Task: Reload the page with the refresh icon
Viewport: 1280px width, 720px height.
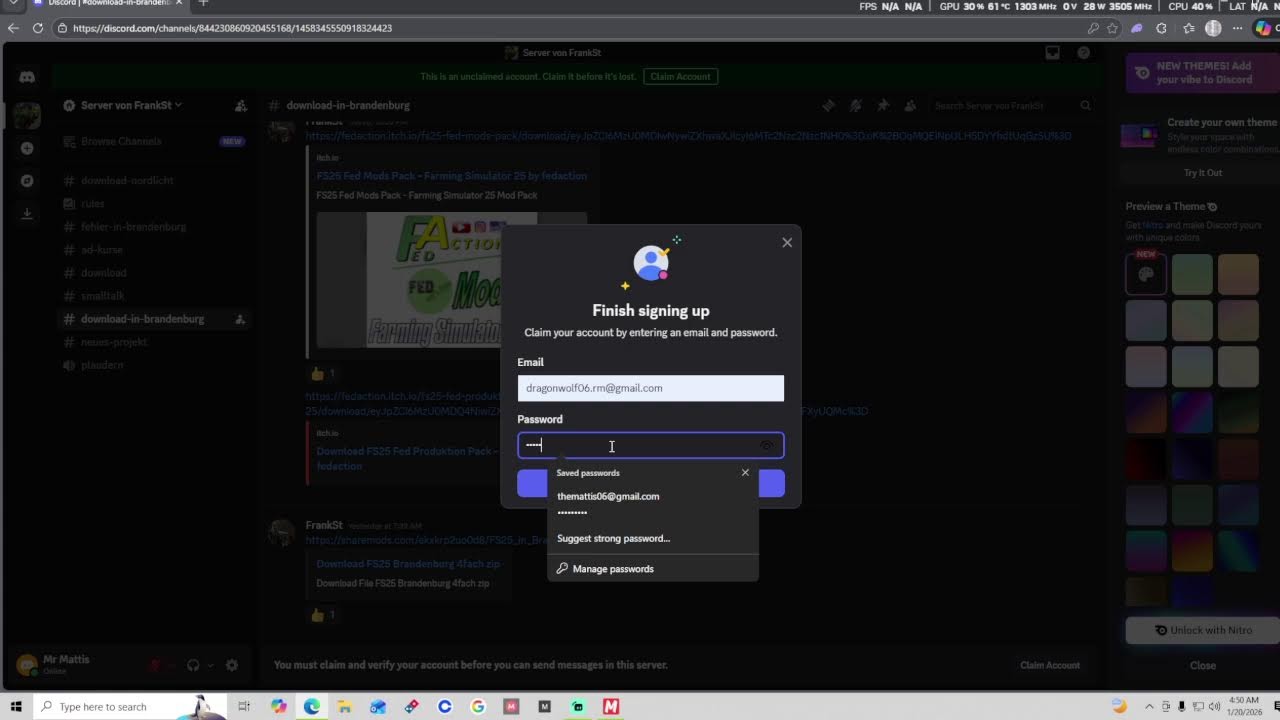Action: point(38,28)
